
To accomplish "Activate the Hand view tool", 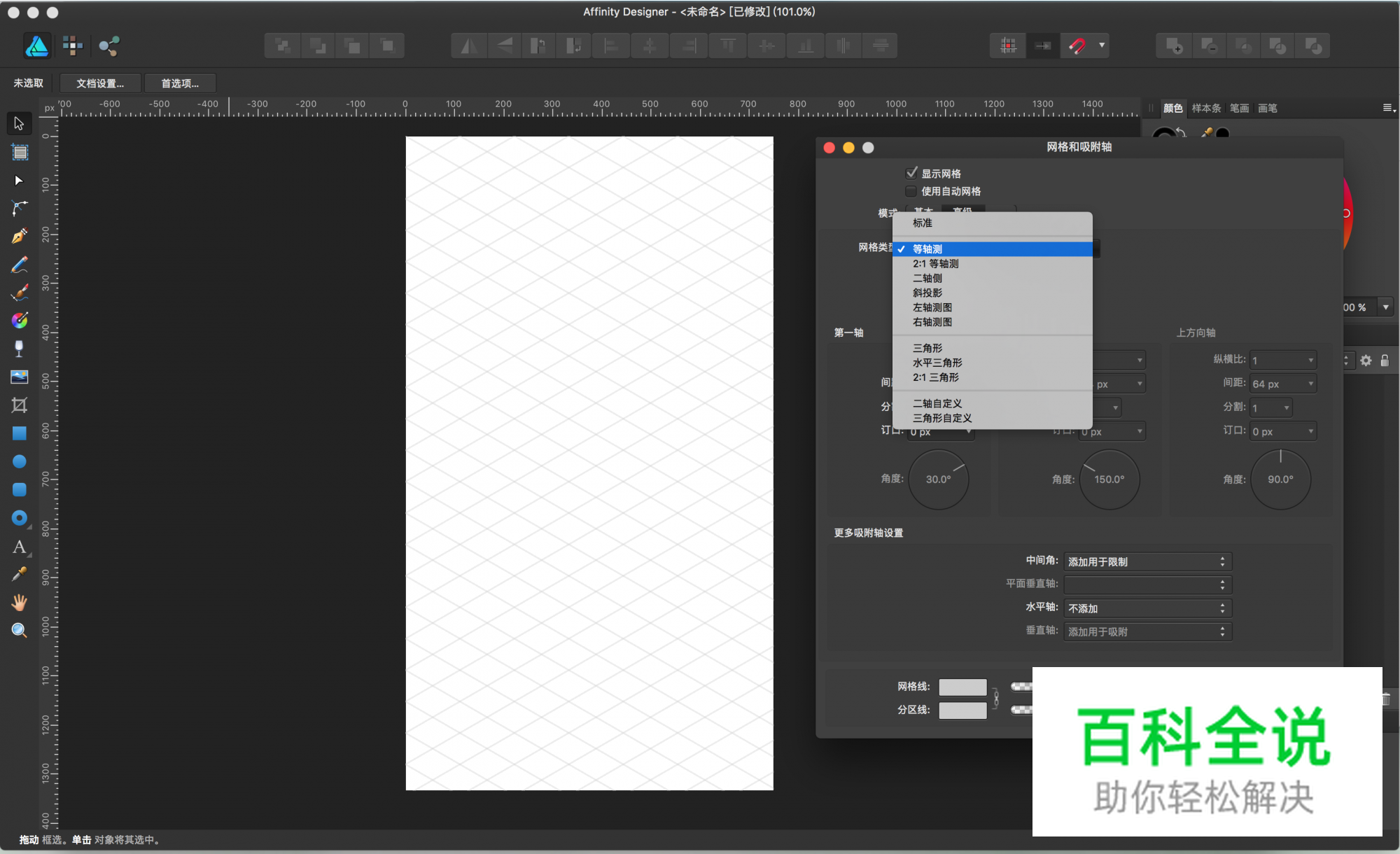I will [x=20, y=603].
